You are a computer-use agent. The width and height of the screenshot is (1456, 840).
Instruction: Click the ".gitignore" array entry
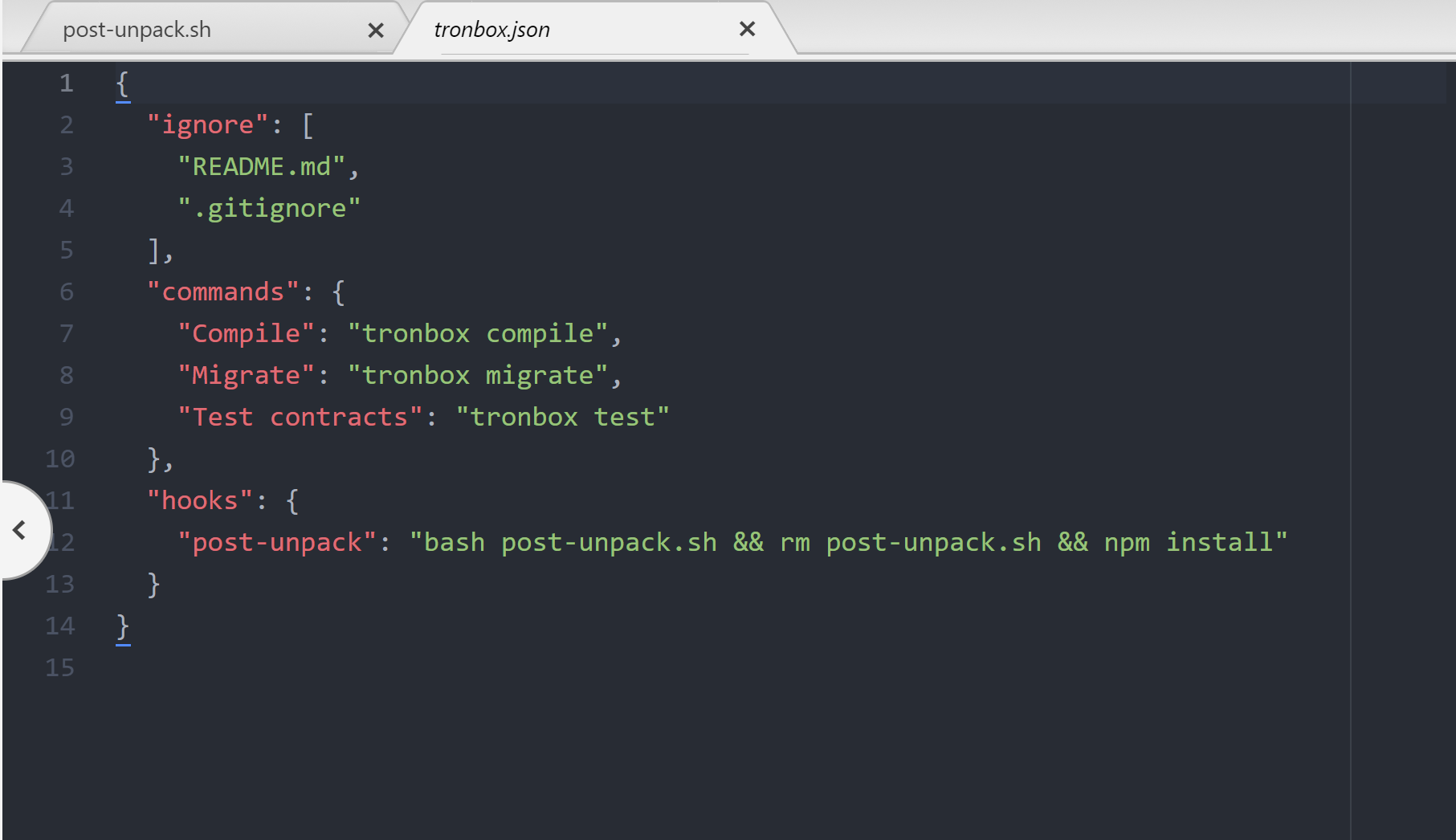point(269,207)
